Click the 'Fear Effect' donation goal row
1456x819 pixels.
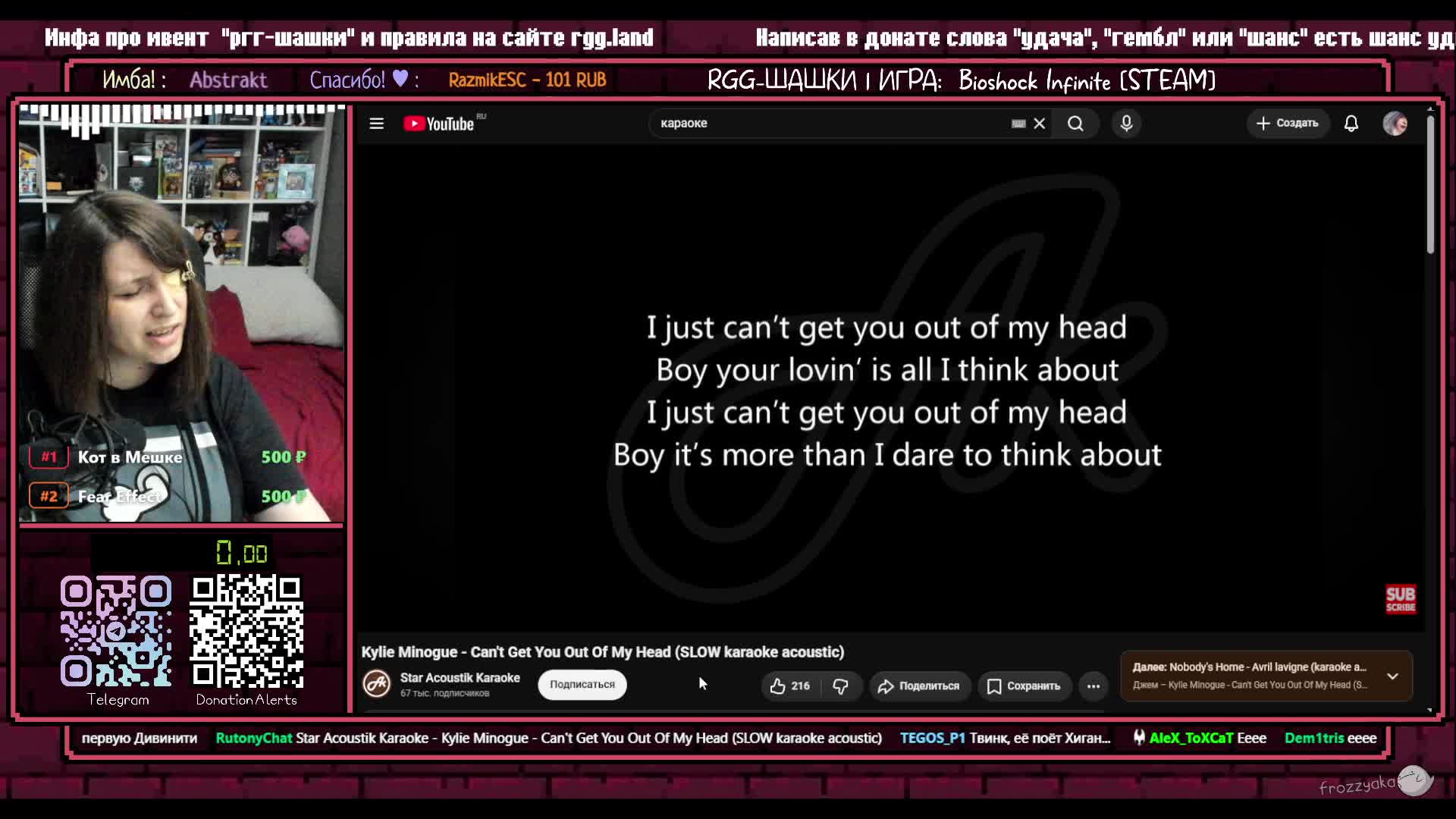[x=168, y=496]
